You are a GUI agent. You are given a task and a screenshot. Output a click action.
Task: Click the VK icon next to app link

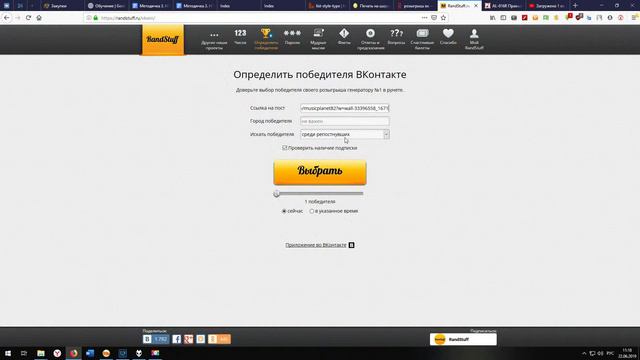tap(351, 245)
